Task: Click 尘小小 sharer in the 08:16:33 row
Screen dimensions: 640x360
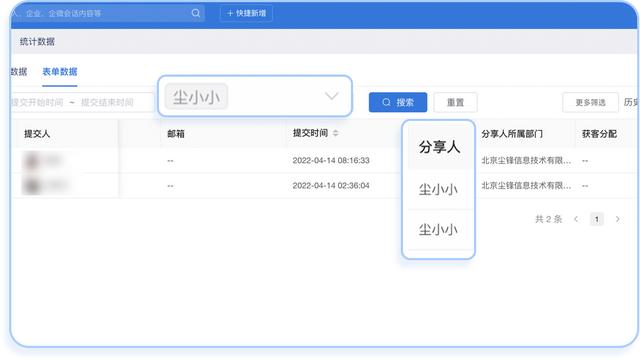Action: coord(438,189)
